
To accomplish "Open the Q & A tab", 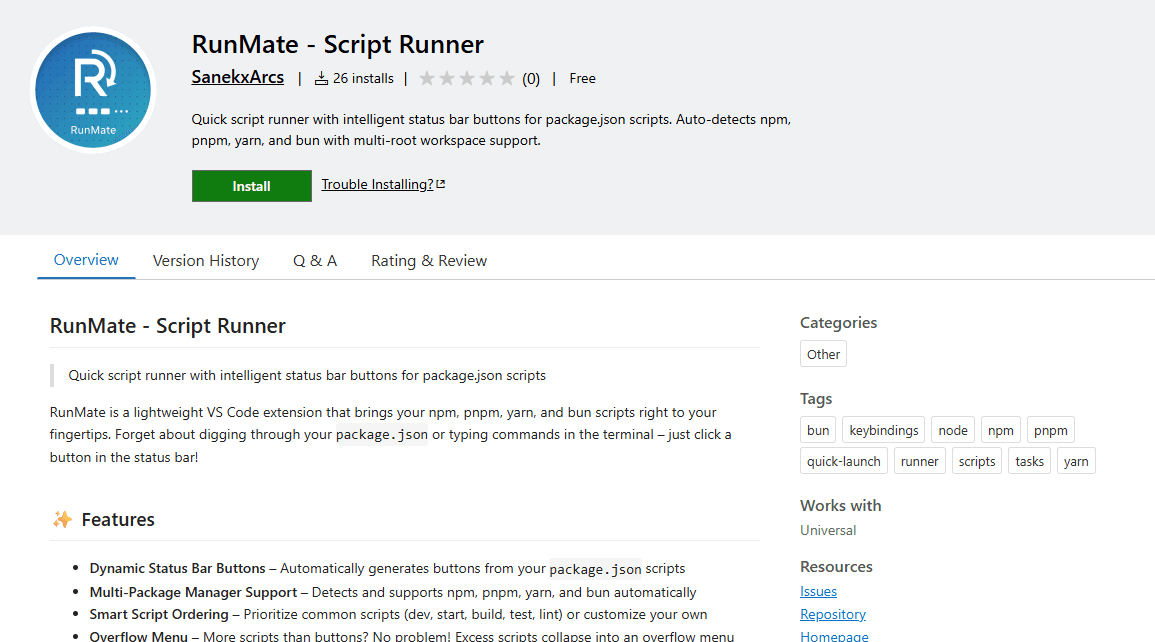I will (315, 261).
